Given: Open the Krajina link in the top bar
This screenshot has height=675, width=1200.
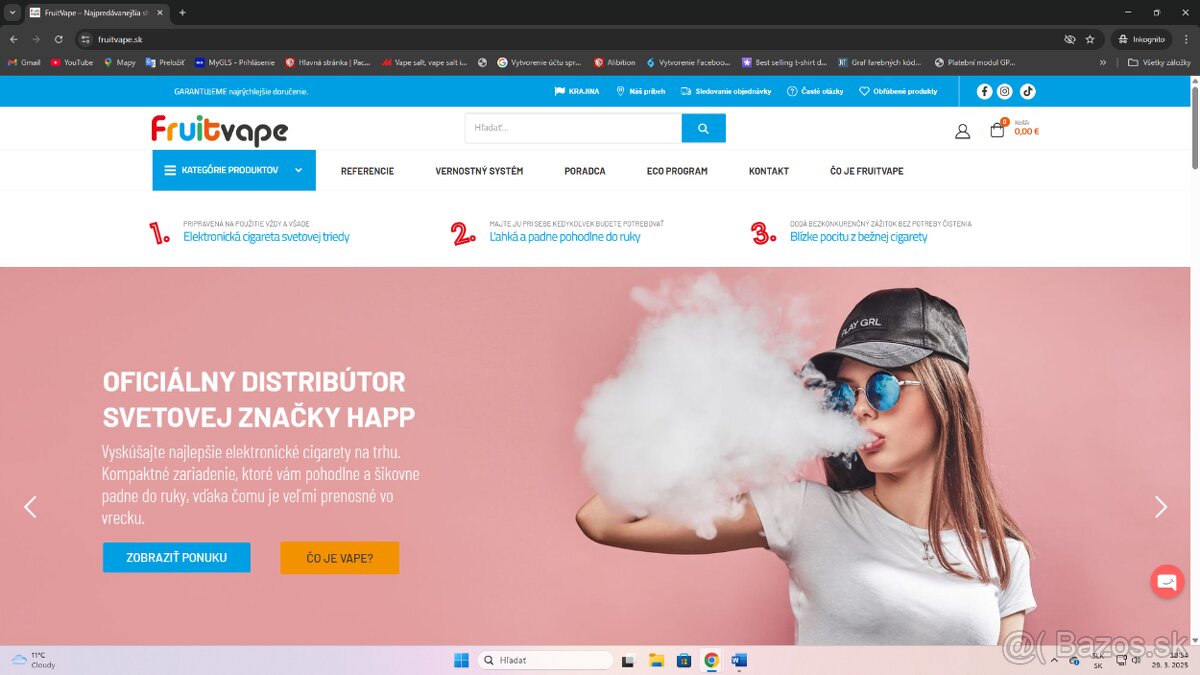Looking at the screenshot, I should click(577, 91).
